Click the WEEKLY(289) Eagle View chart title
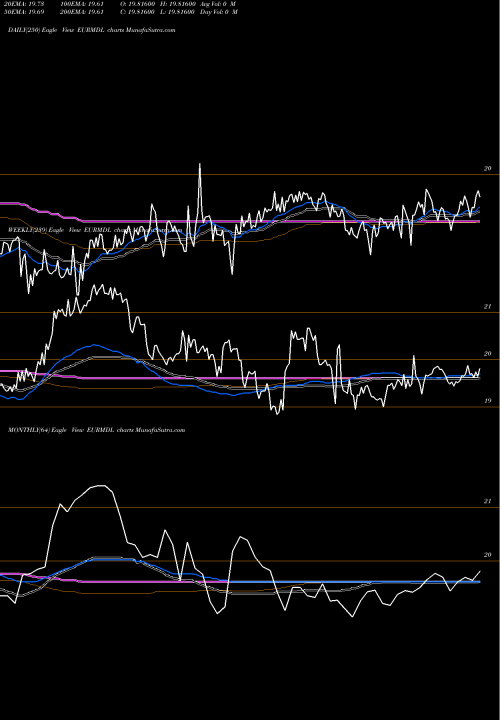The image size is (500, 720). pyautogui.click(x=95, y=230)
